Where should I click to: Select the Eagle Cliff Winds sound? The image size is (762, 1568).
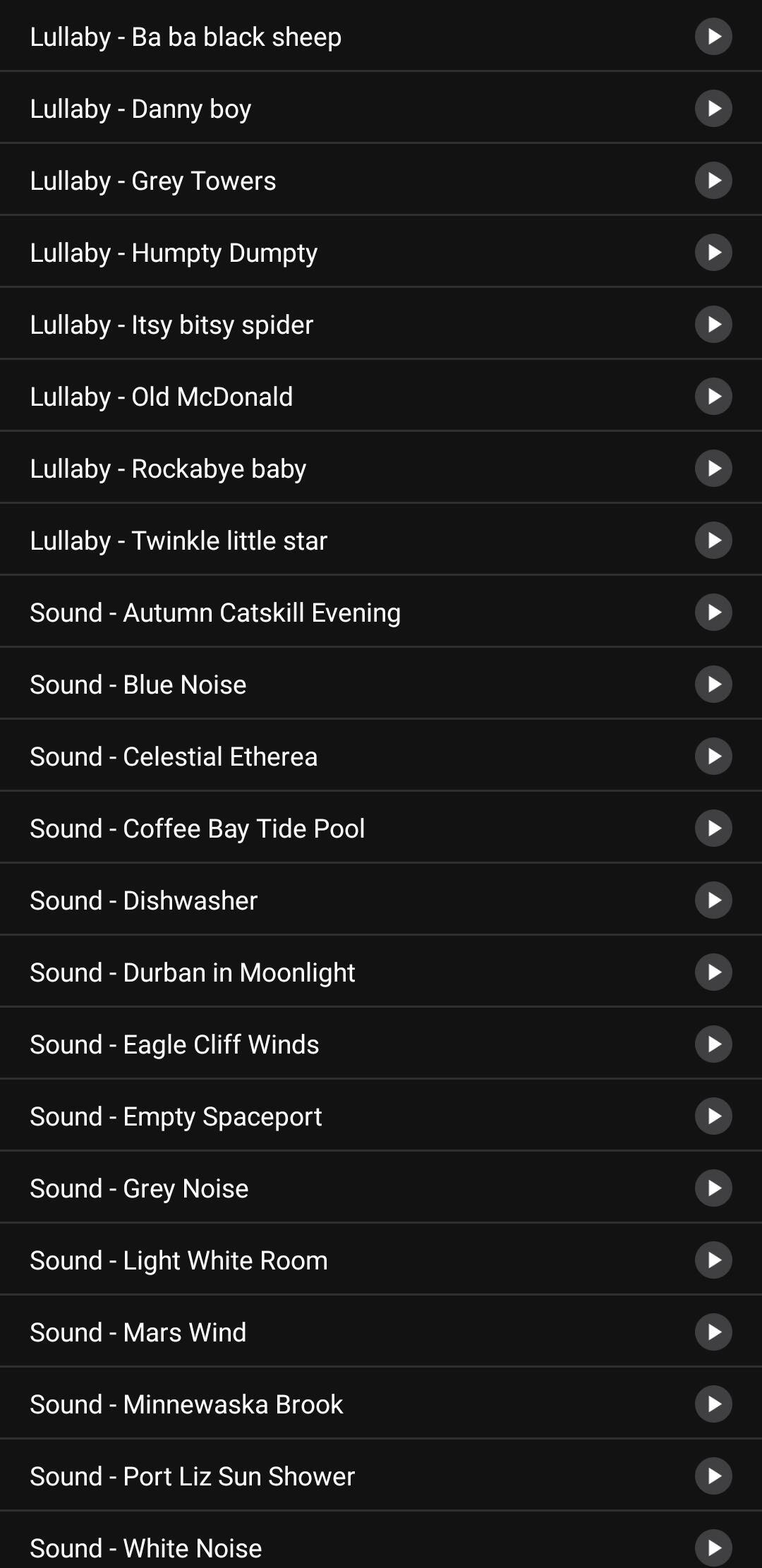[x=174, y=1044]
